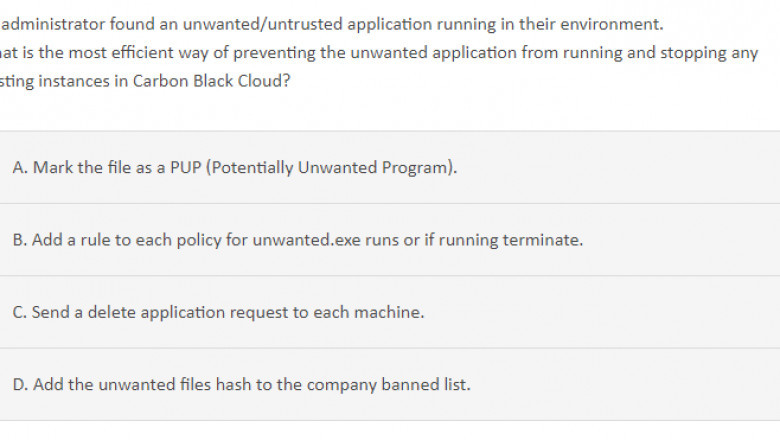Select answer A, Mark the file as a PUP
This screenshot has width=780, height=440.
[x=390, y=168]
